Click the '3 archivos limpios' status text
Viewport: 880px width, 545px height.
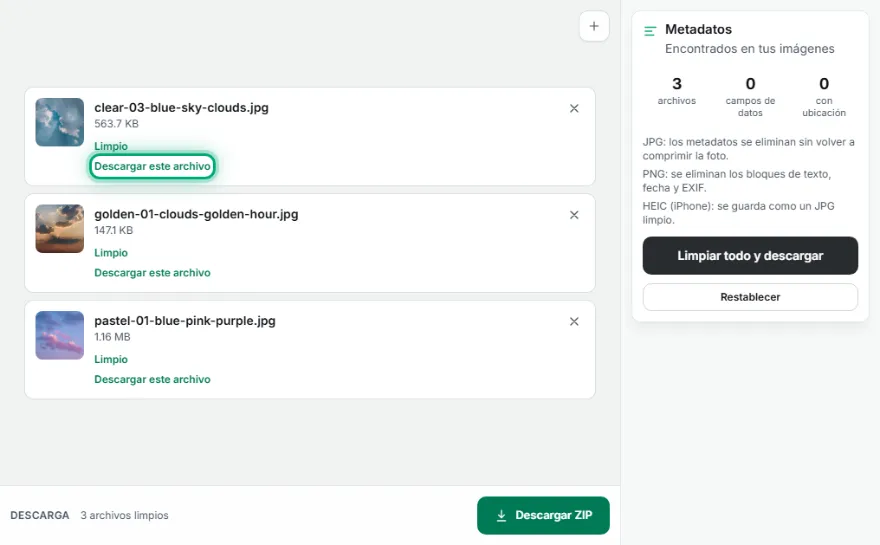(x=124, y=515)
